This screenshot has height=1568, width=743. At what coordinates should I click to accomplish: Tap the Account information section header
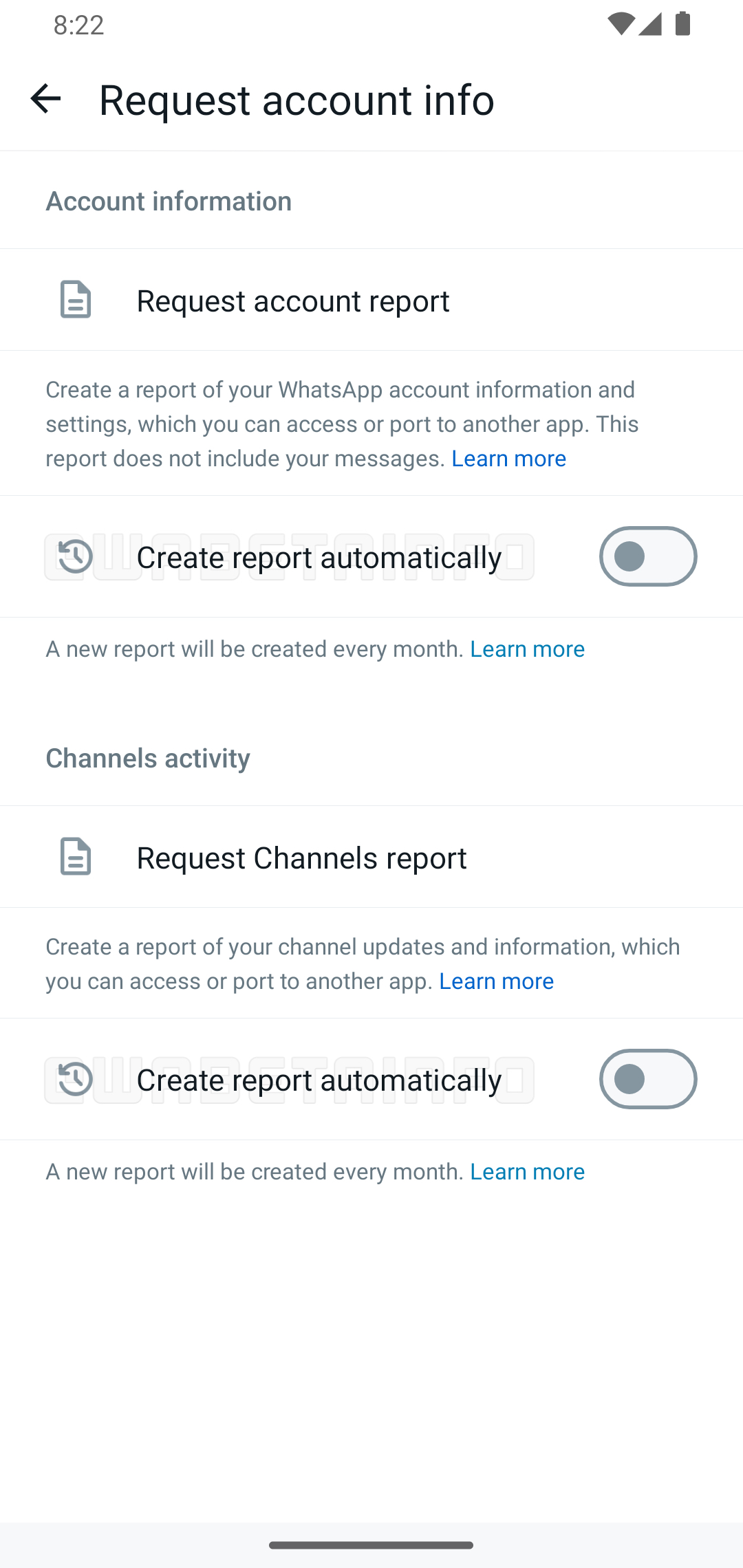[169, 201]
